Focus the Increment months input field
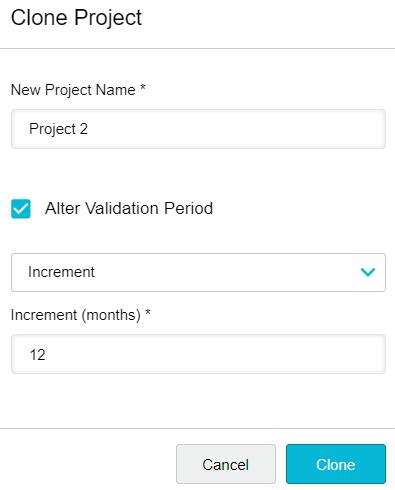The image size is (395, 490). 198,354
